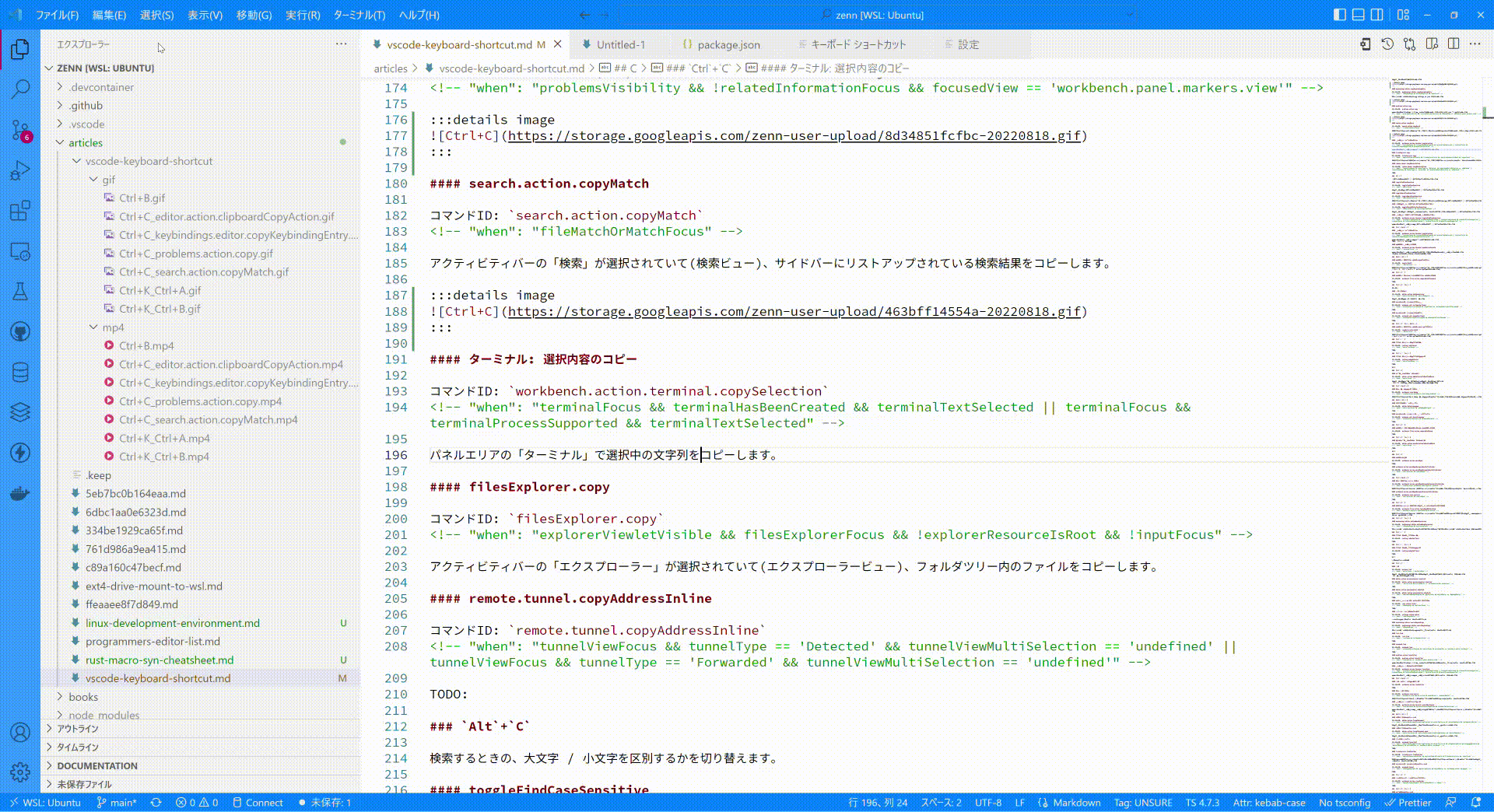The image size is (1494, 812).
Task: Open notifications bell in status bar
Action: 1476,803
